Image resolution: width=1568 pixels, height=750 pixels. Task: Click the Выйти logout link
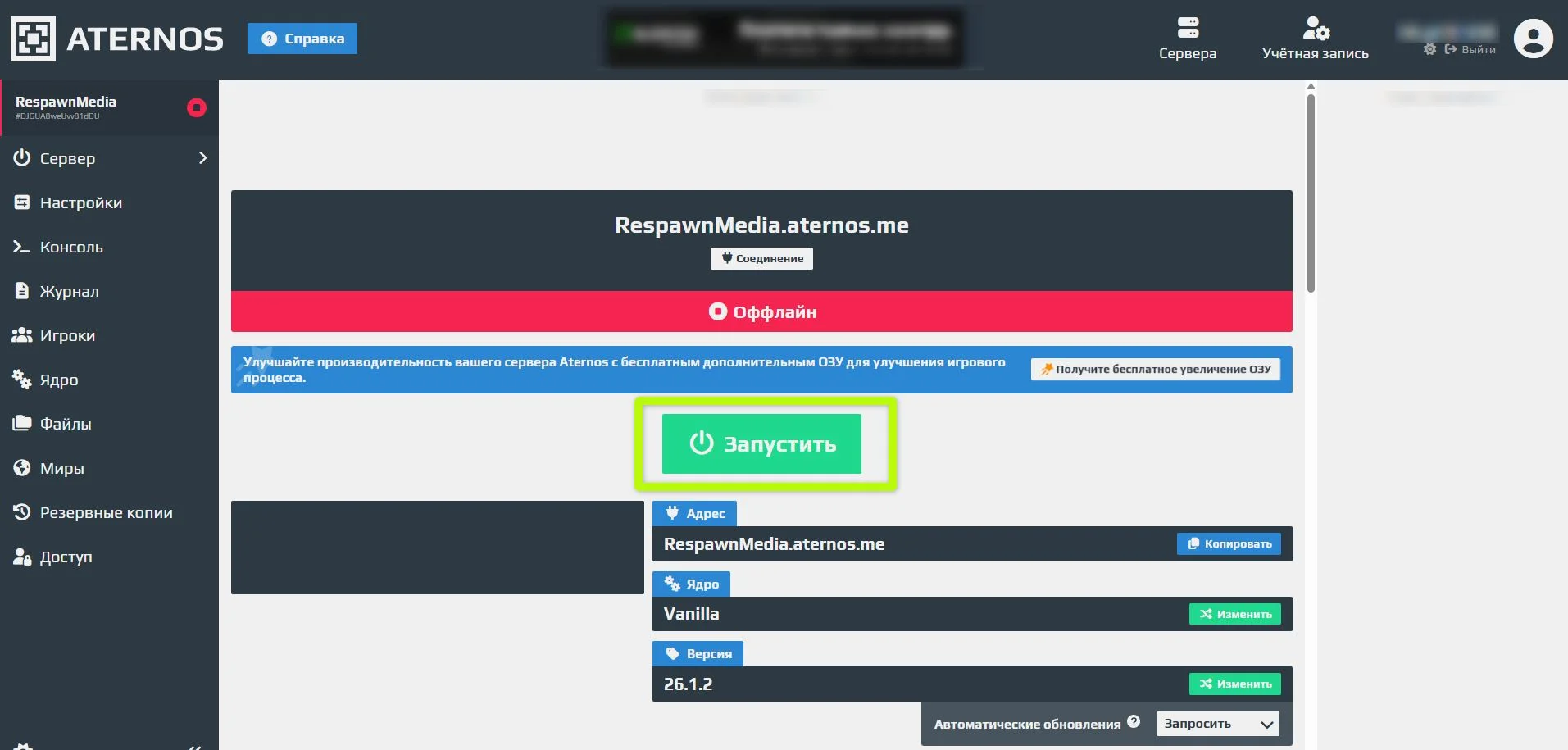click(1470, 49)
